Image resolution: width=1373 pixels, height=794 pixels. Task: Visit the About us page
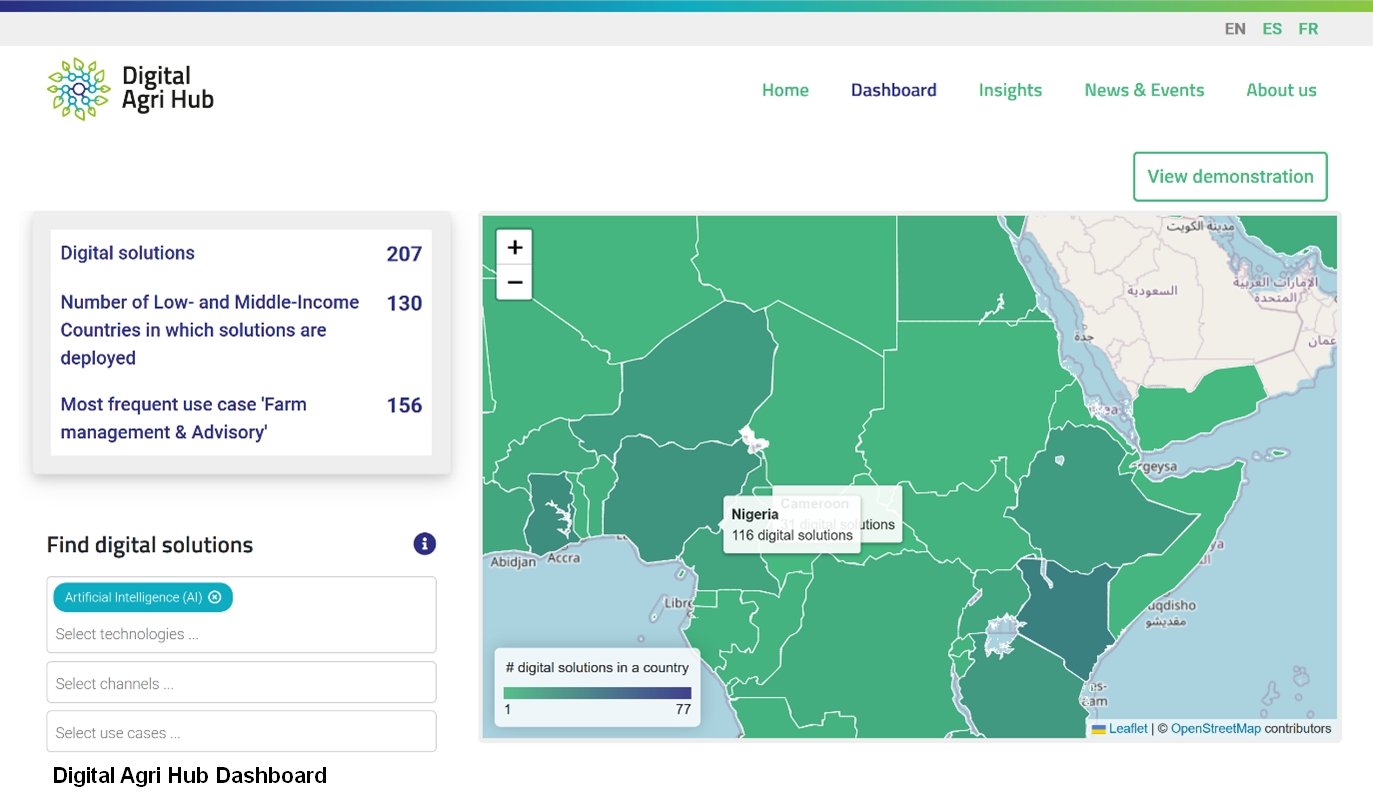1281,90
